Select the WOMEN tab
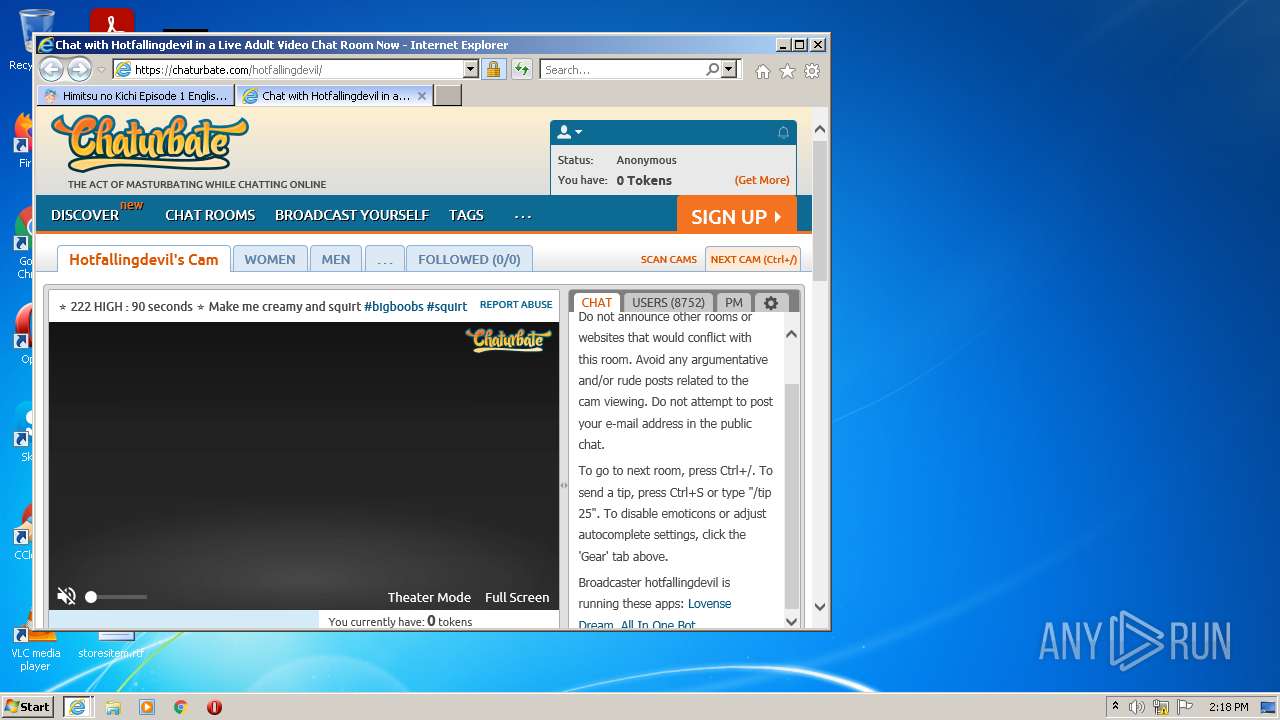This screenshot has height=720, width=1280. click(x=270, y=259)
